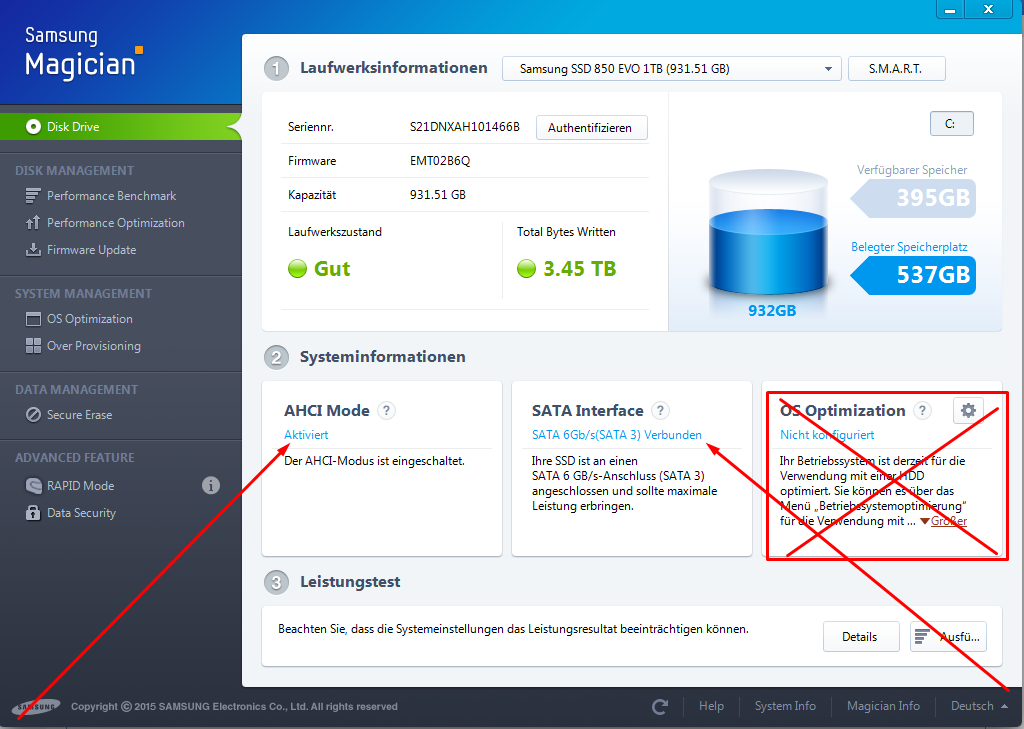Open S.M.A.R.T. details button

coord(897,69)
